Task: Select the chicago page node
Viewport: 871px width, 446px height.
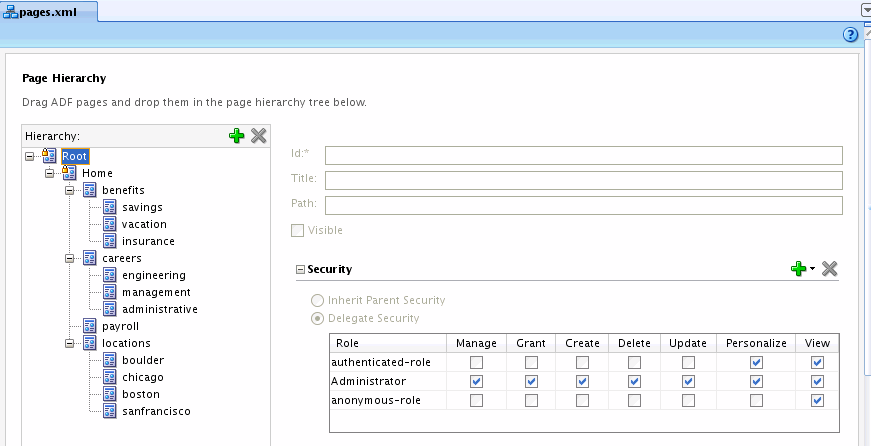Action: [x=143, y=377]
